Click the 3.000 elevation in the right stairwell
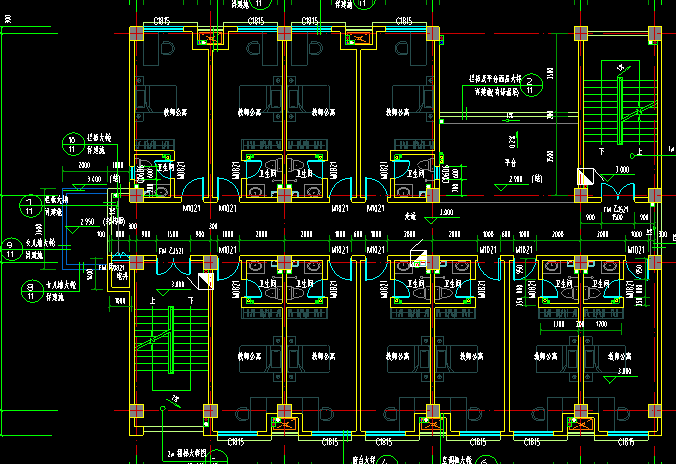This screenshot has height=464, width=676. coord(622,170)
